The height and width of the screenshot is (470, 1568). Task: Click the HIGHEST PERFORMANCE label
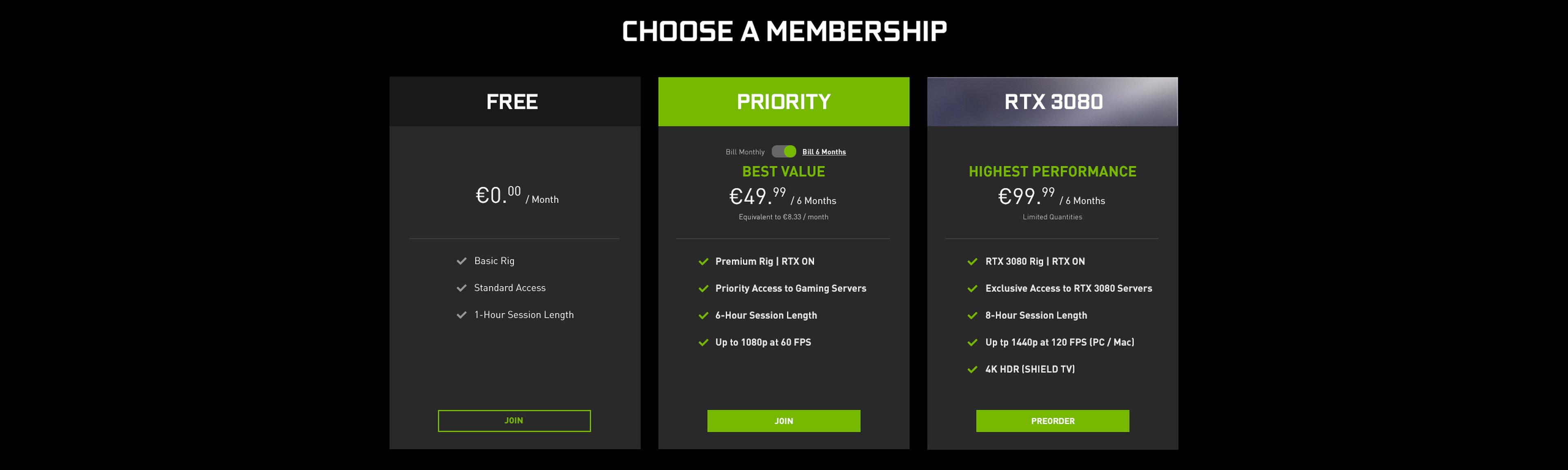tap(1052, 171)
